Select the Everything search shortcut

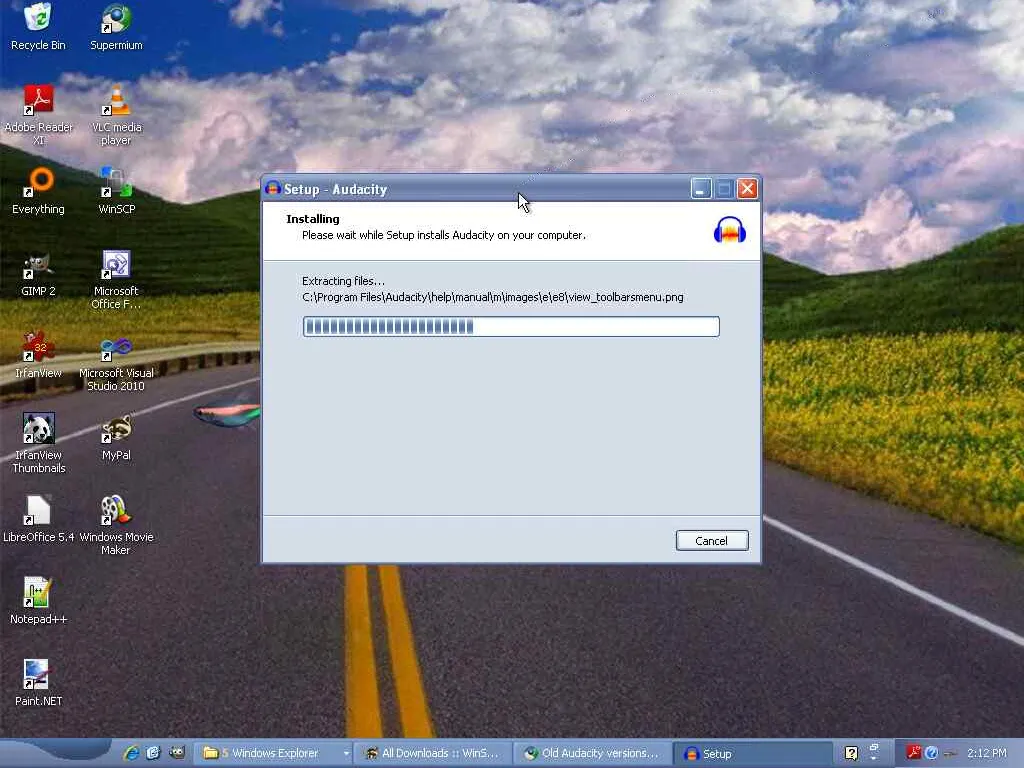click(x=39, y=191)
